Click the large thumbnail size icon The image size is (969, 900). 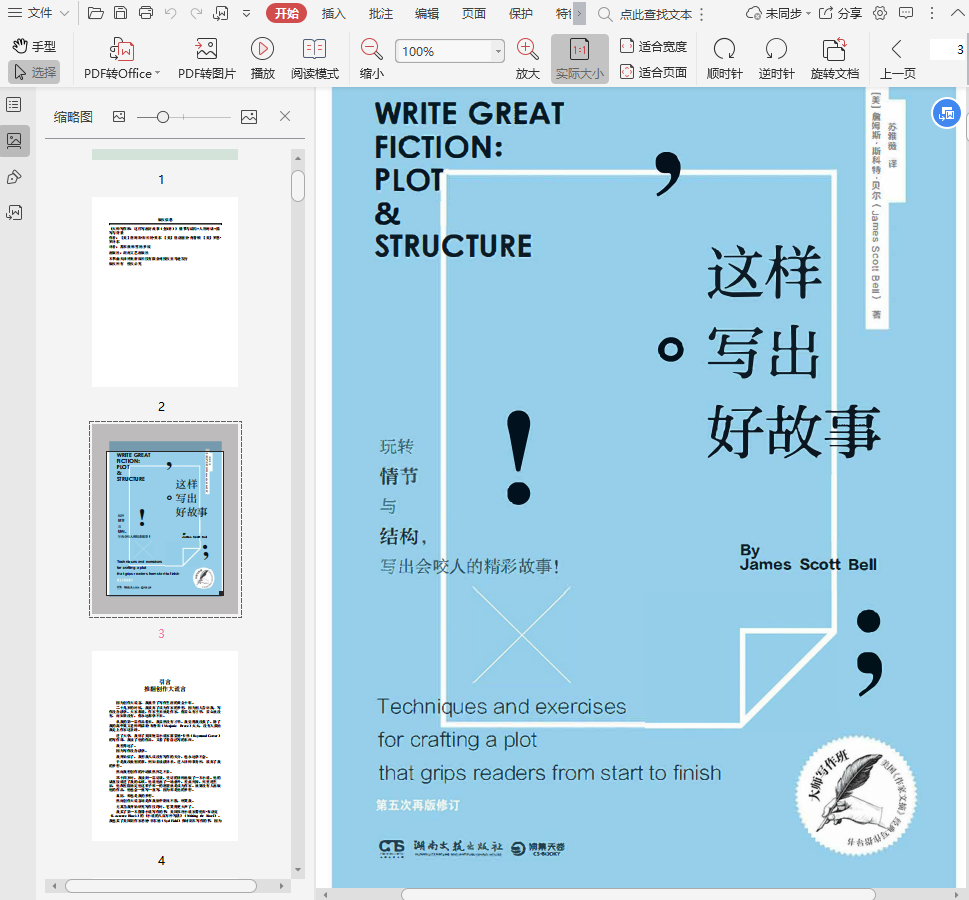click(x=249, y=116)
